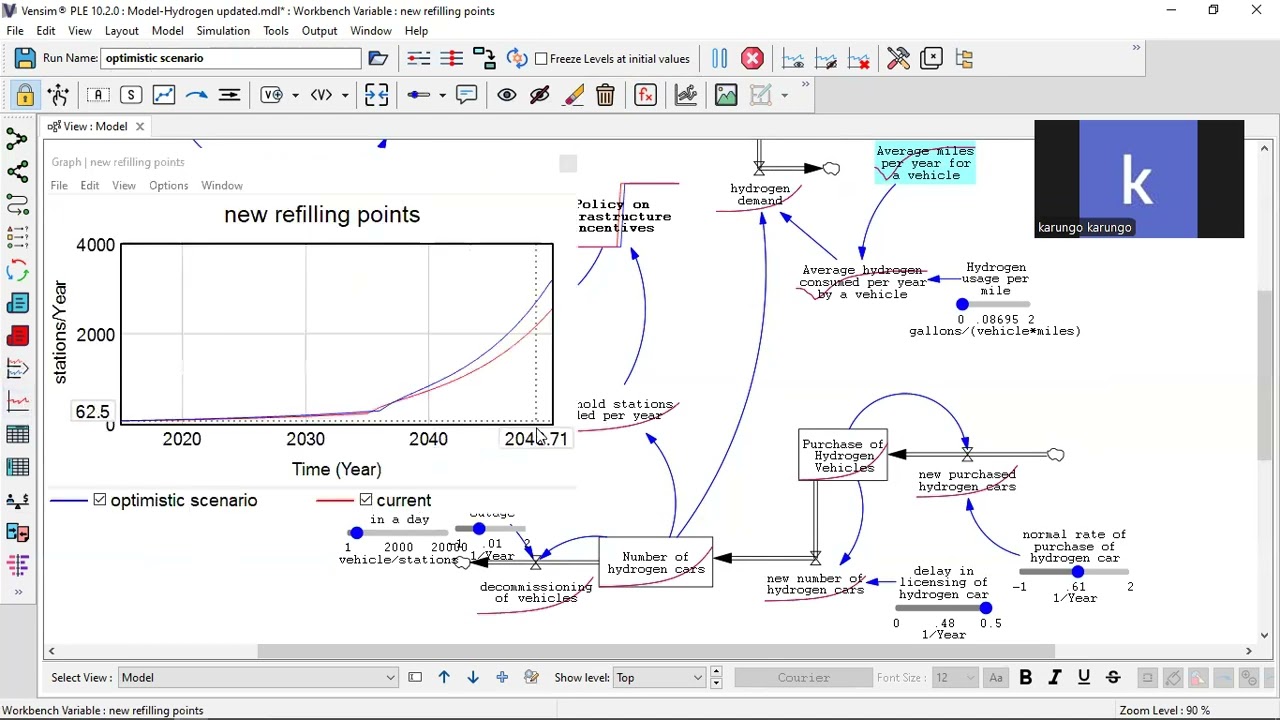The height and width of the screenshot is (720, 1280).
Task: Click delay in licensing hydrogen car slider
Action: (x=943, y=608)
